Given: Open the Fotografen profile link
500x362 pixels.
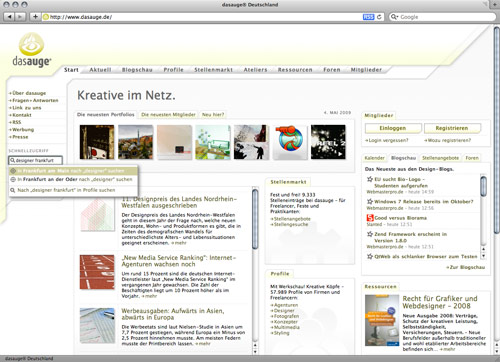Looking at the screenshot, I should pos(284,316).
